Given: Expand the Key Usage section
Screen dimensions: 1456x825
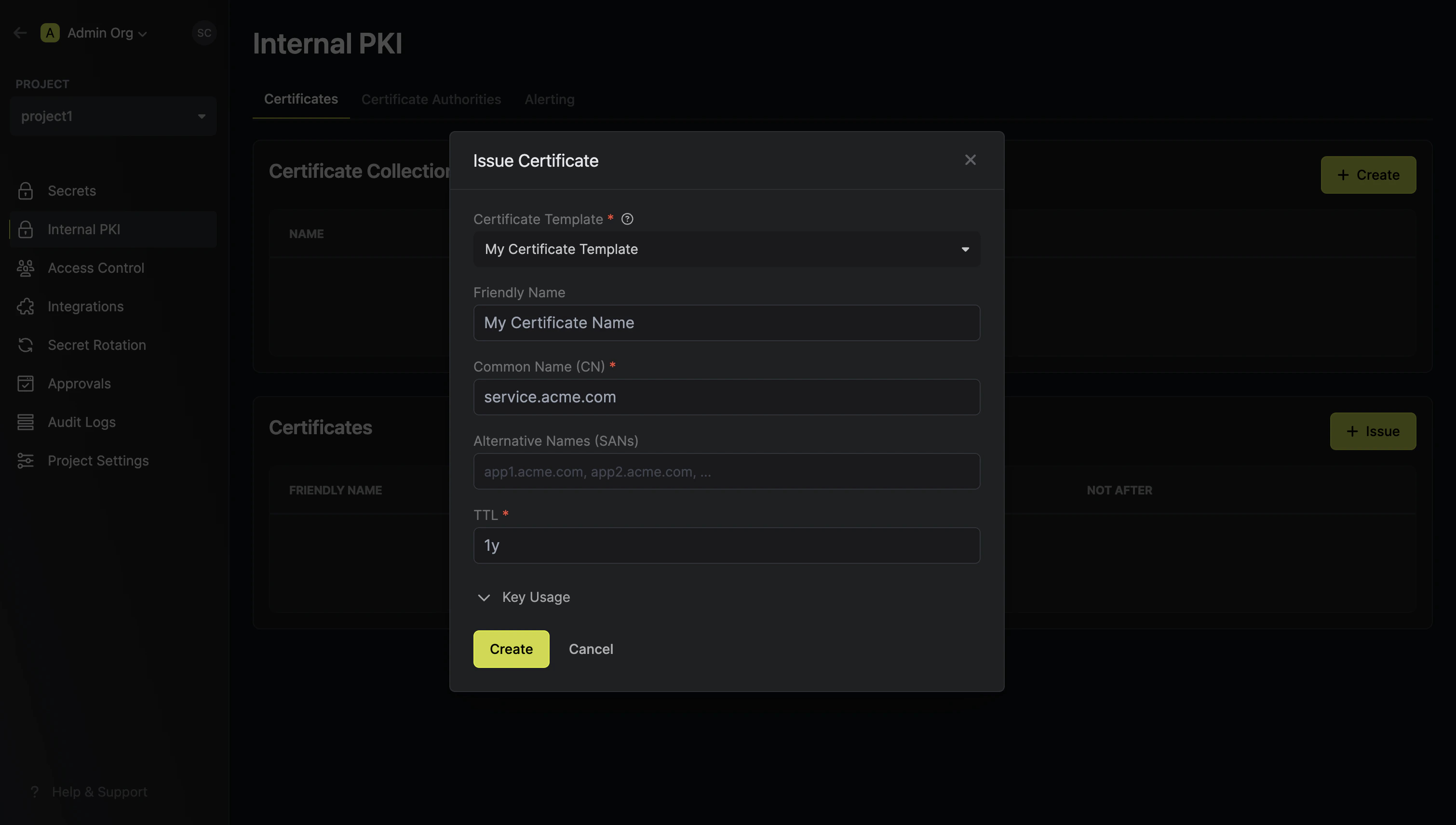Looking at the screenshot, I should 524,597.
